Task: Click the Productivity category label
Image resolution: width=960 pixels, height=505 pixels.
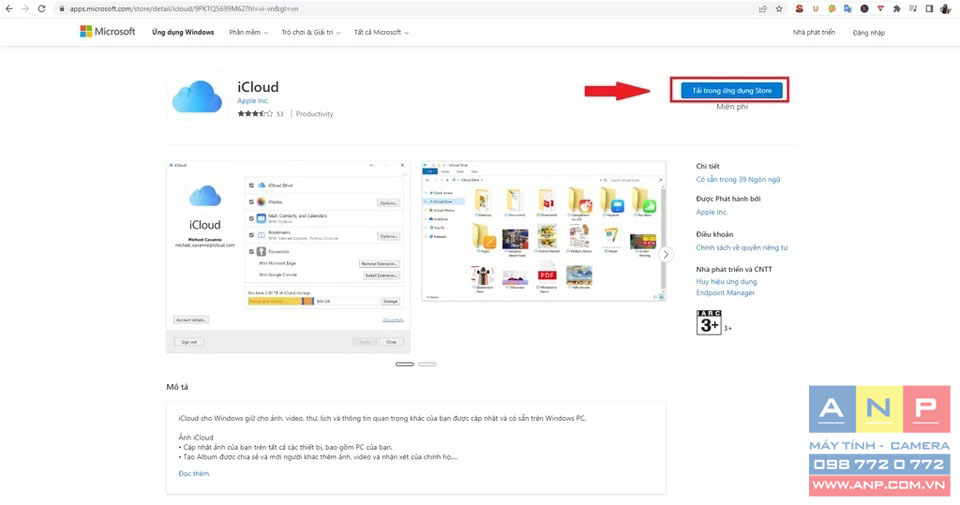Action: [315, 114]
